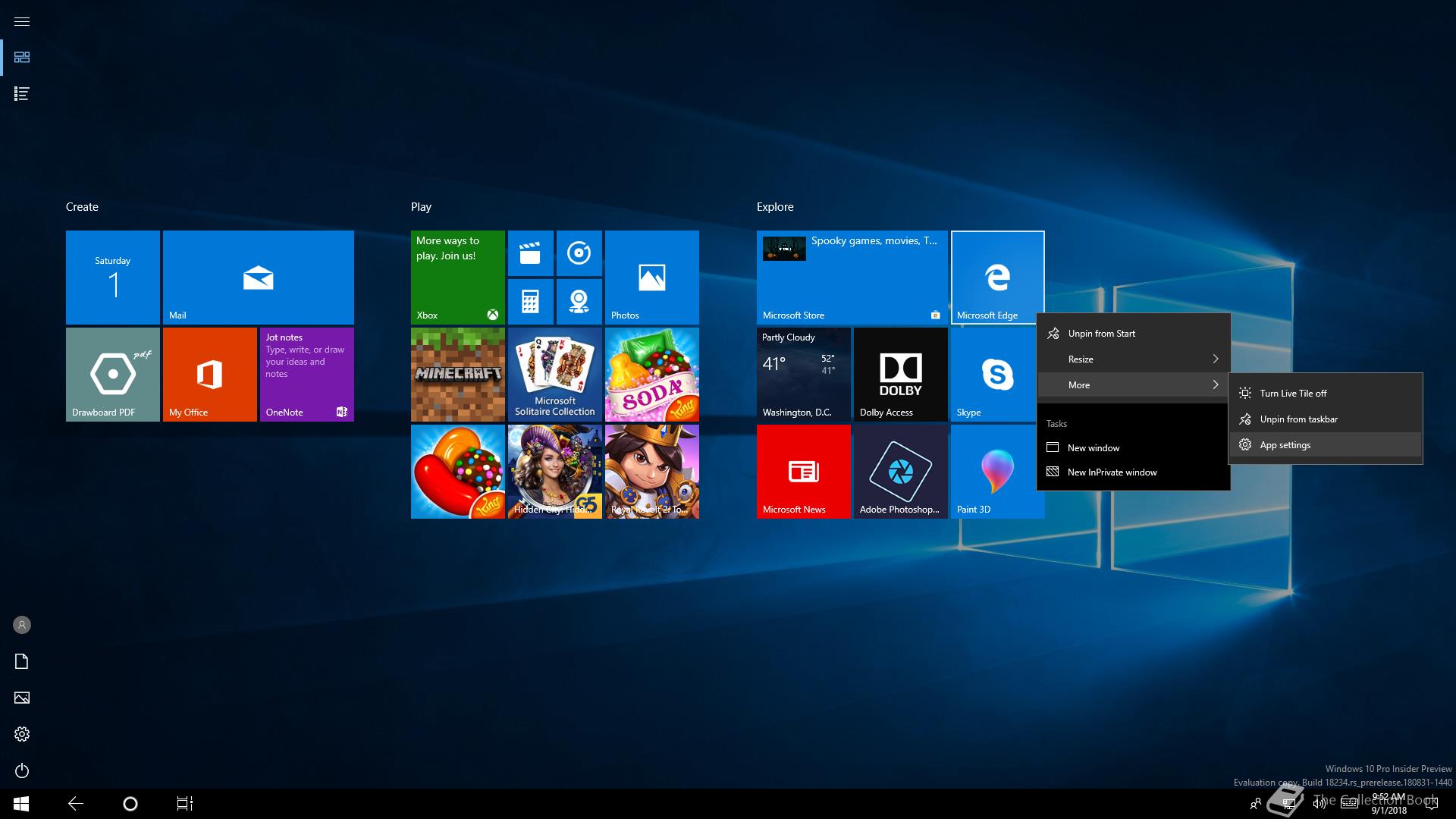The width and height of the screenshot is (1456, 819).
Task: Switch to the All apps list icon
Action: (x=22, y=94)
